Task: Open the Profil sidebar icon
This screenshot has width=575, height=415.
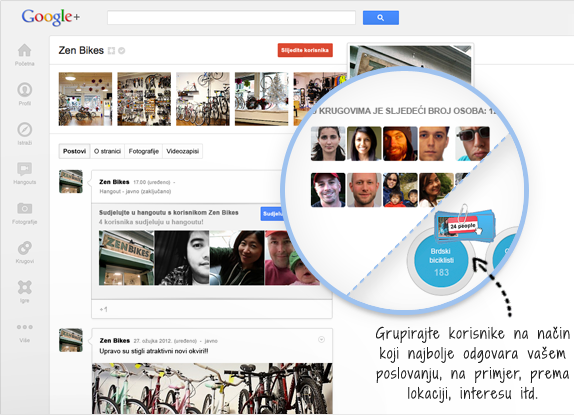Action: click(25, 90)
